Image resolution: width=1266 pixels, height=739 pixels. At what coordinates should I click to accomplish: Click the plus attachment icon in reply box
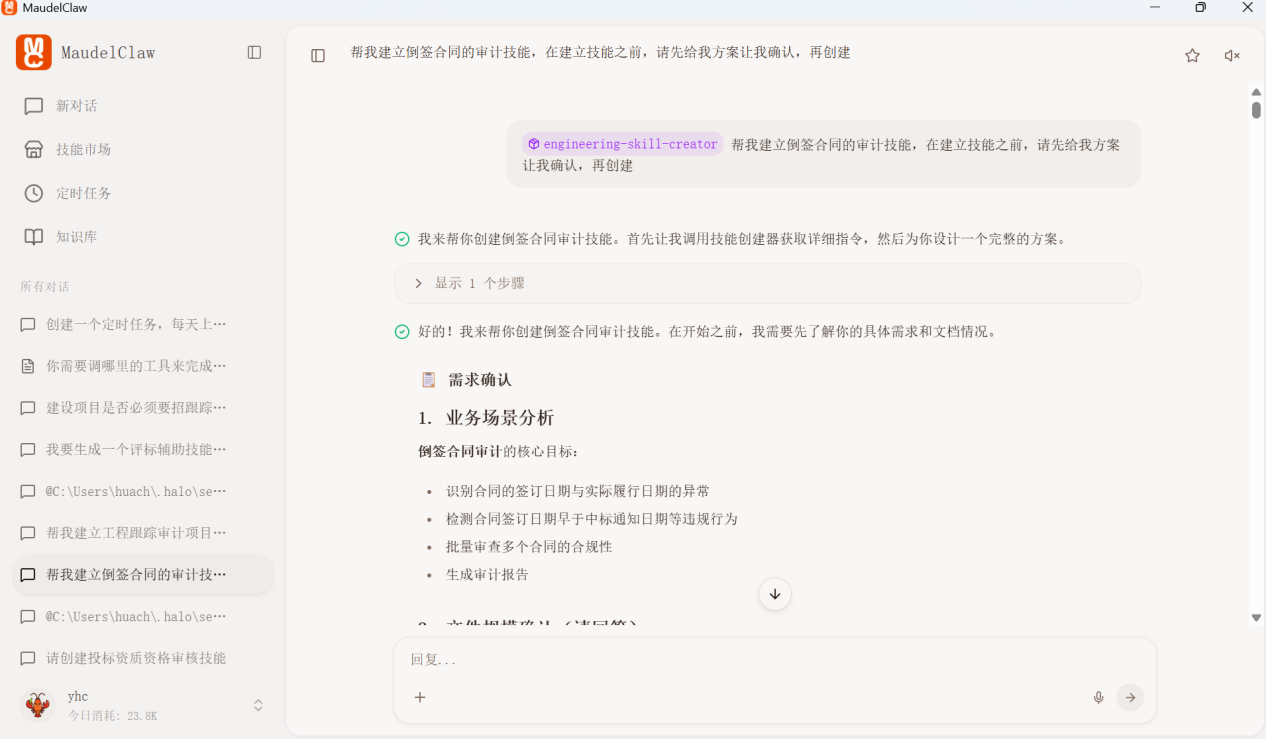420,697
